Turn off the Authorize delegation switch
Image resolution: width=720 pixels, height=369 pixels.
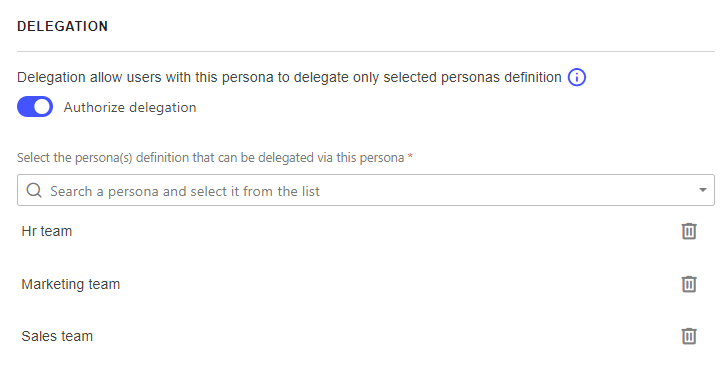pos(35,106)
